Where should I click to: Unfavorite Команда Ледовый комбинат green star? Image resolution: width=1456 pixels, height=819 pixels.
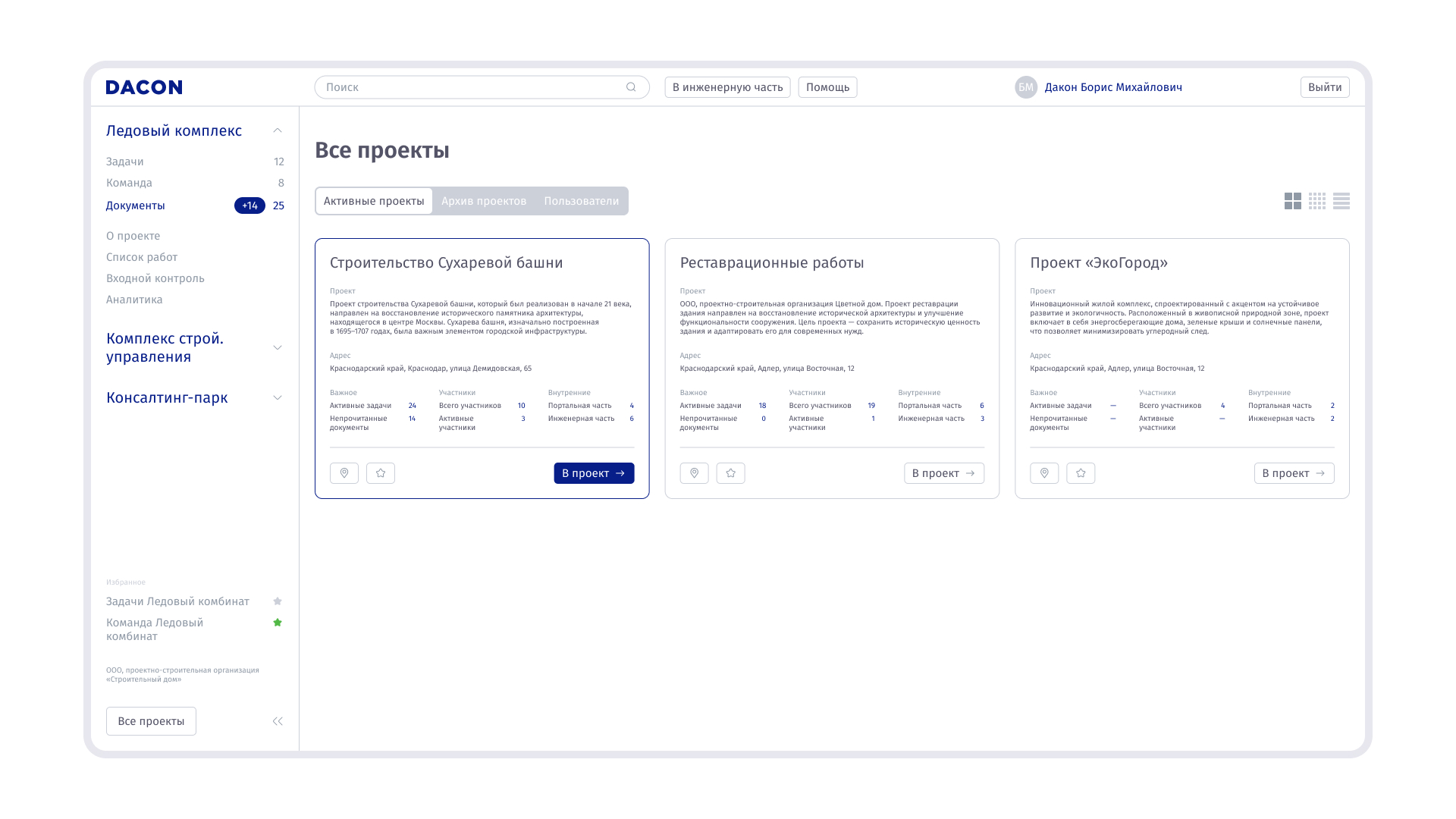click(278, 623)
